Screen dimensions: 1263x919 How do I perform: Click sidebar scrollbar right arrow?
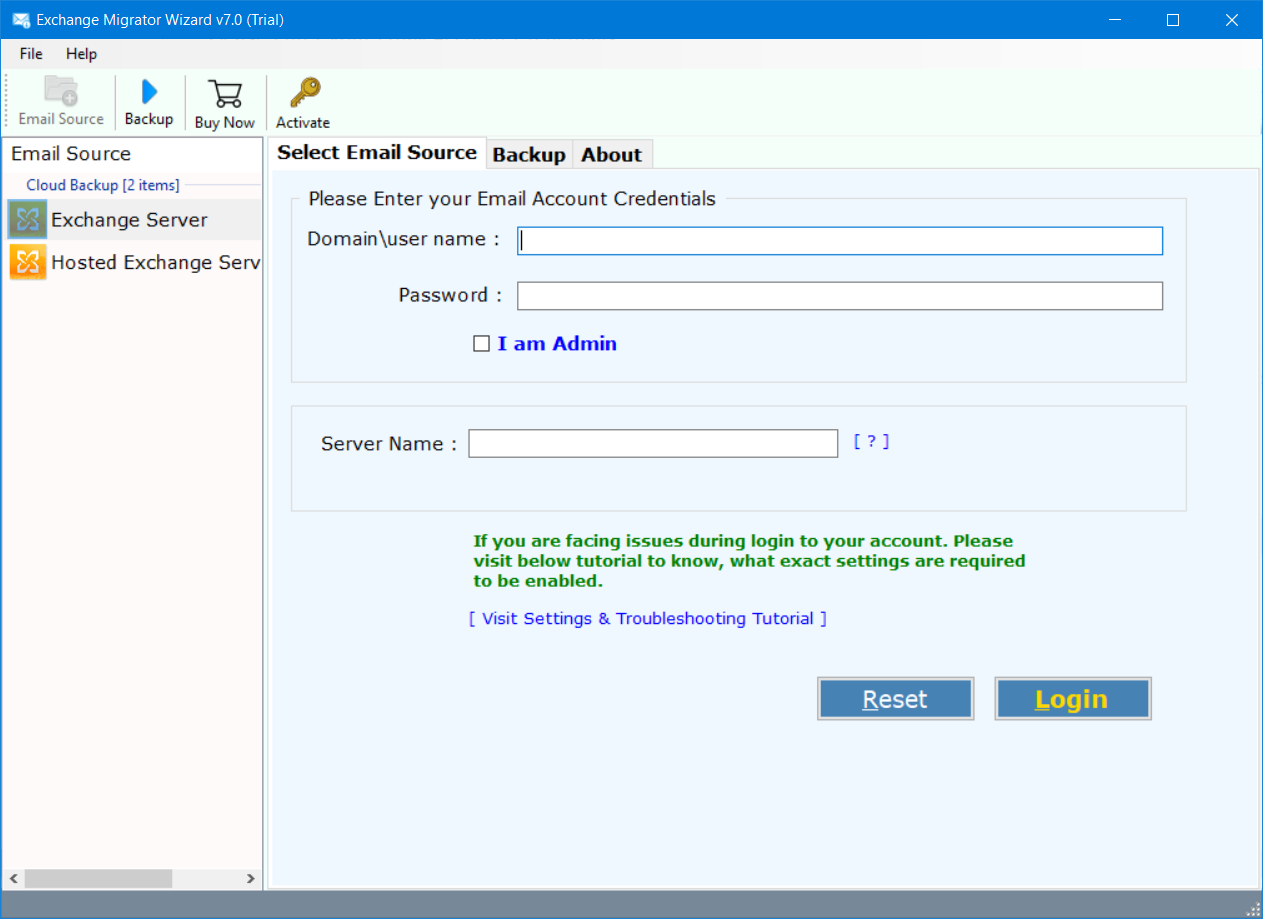pos(251,879)
